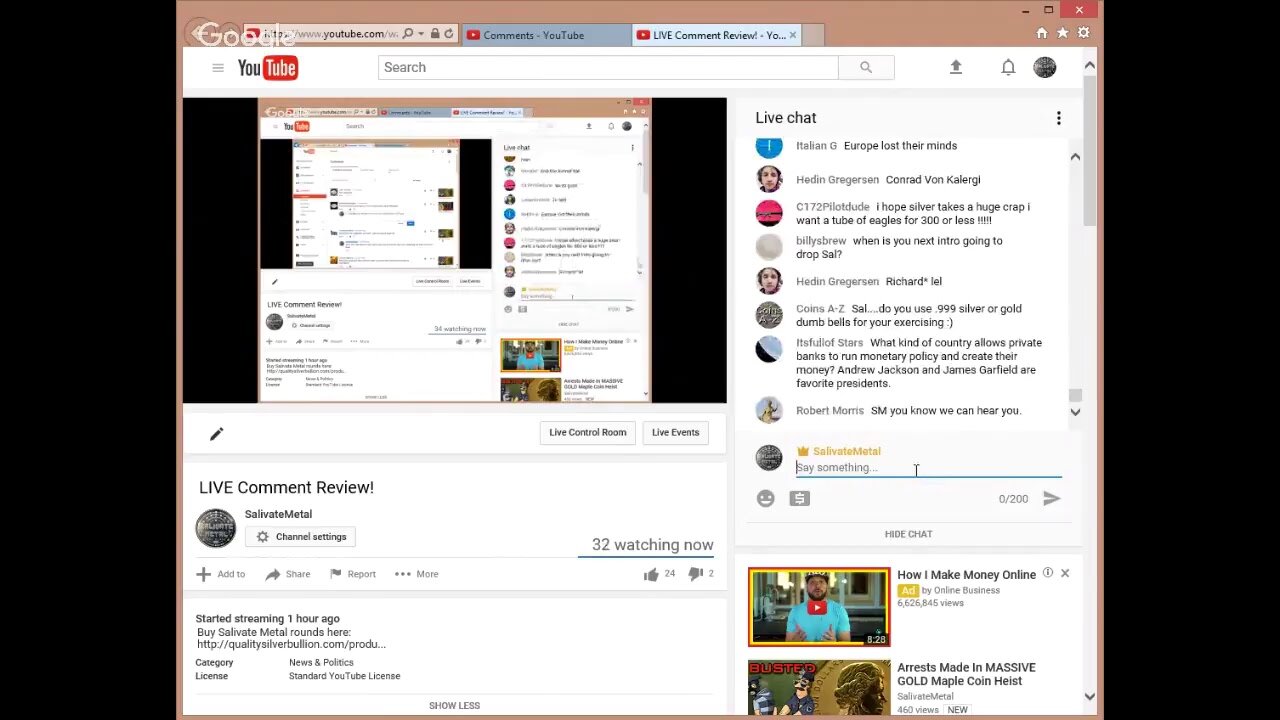Open the Live Events page
The image size is (1280, 720).
pyautogui.click(x=676, y=432)
